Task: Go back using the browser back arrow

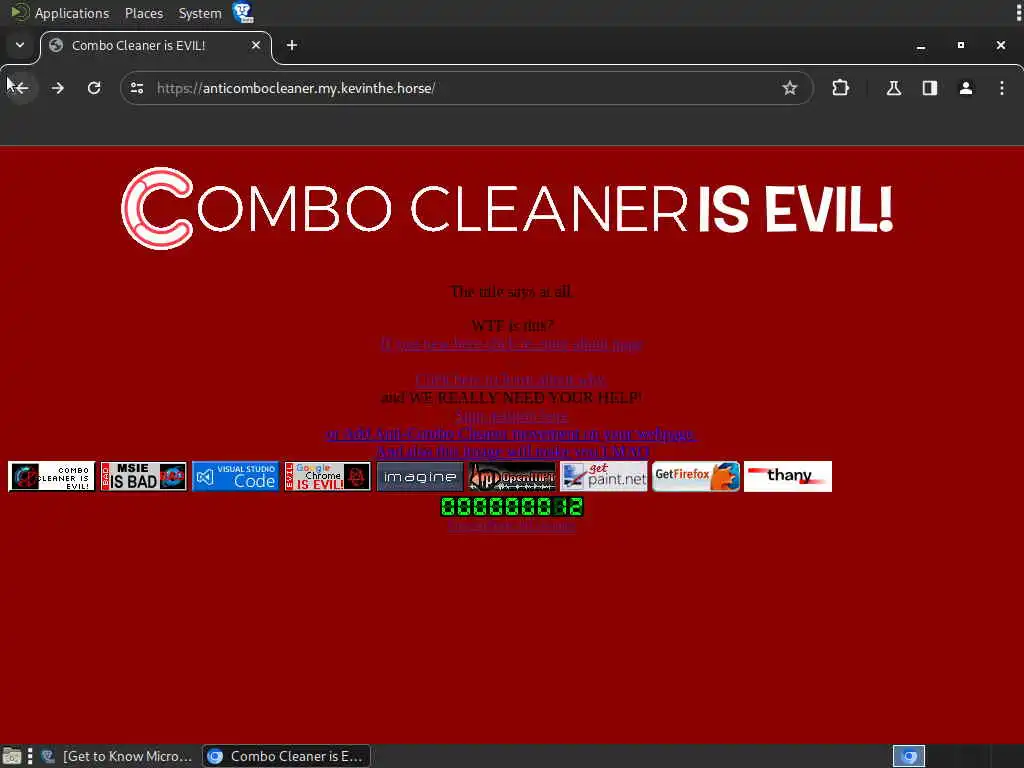Action: click(x=20, y=88)
